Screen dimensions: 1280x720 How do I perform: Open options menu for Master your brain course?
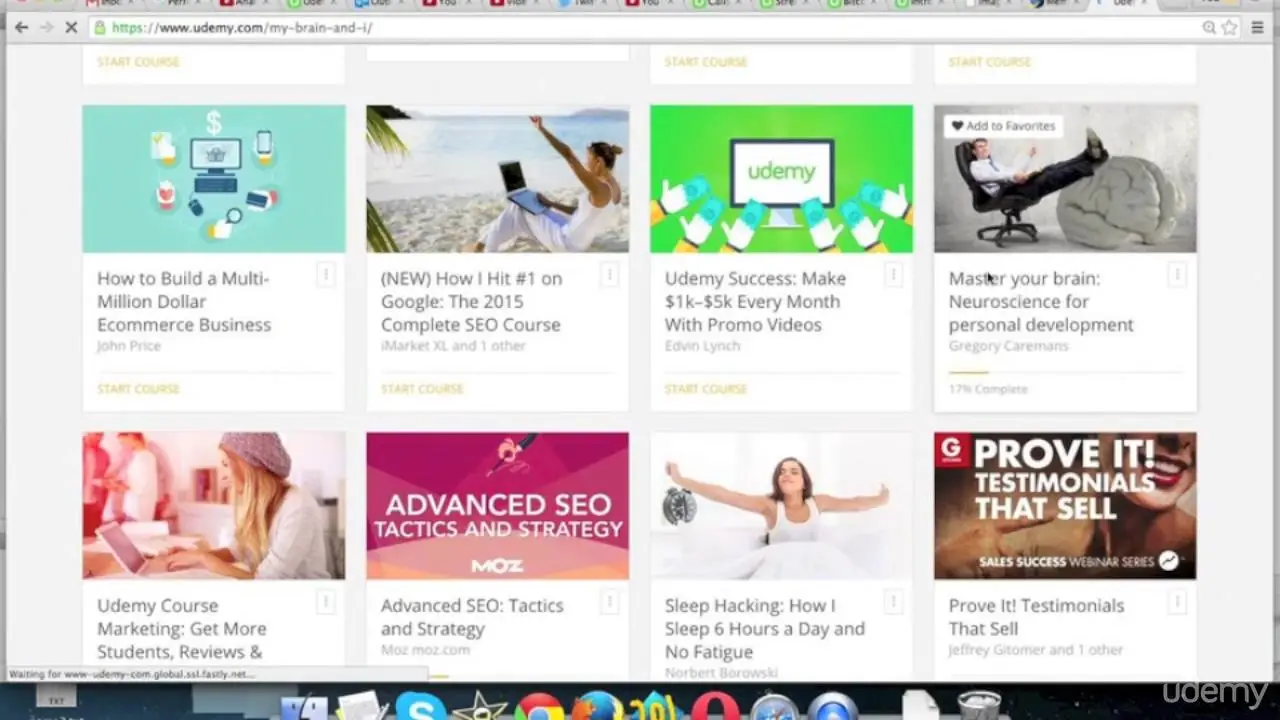1177,274
